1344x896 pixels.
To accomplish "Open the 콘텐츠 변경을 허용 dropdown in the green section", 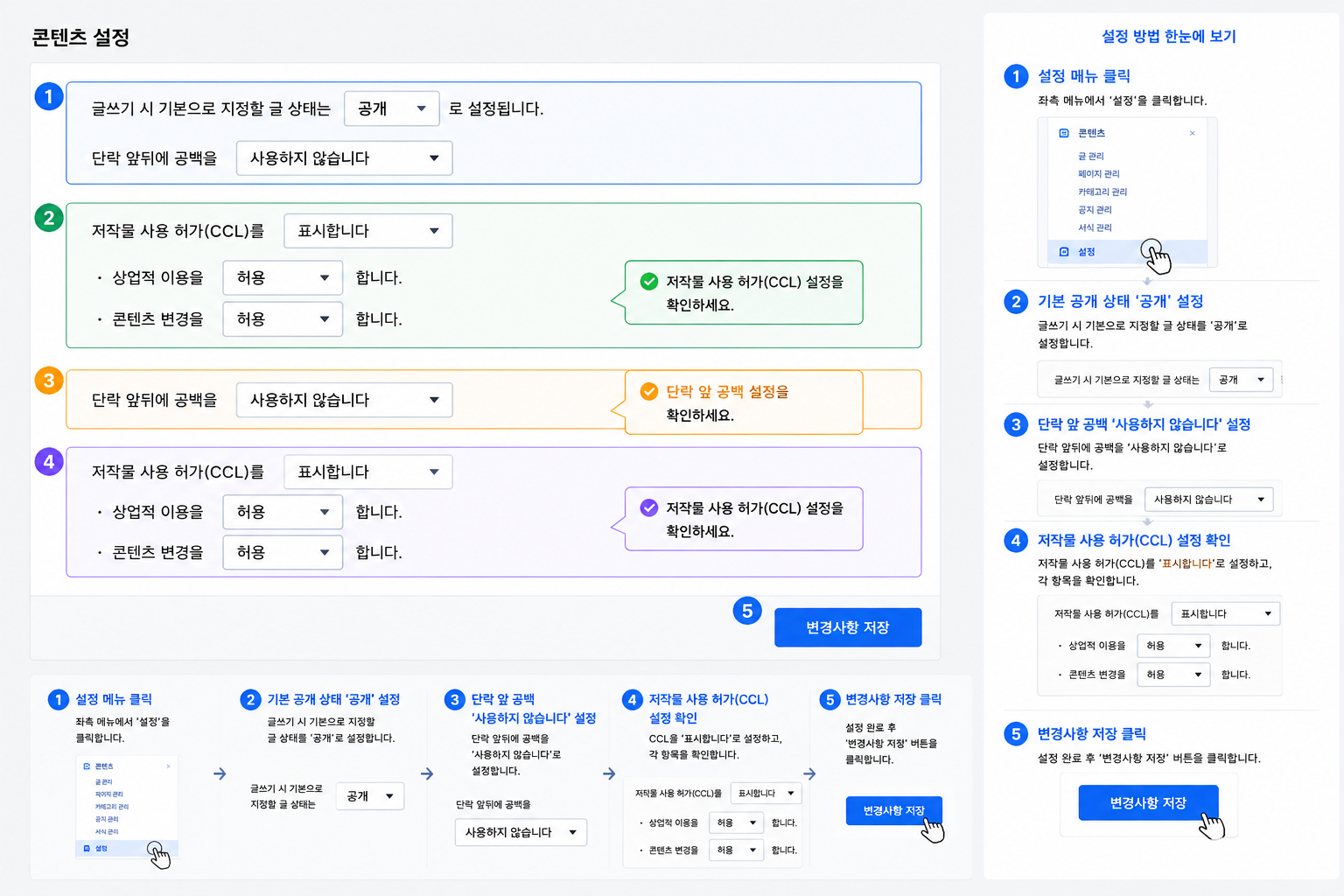I will tap(283, 318).
